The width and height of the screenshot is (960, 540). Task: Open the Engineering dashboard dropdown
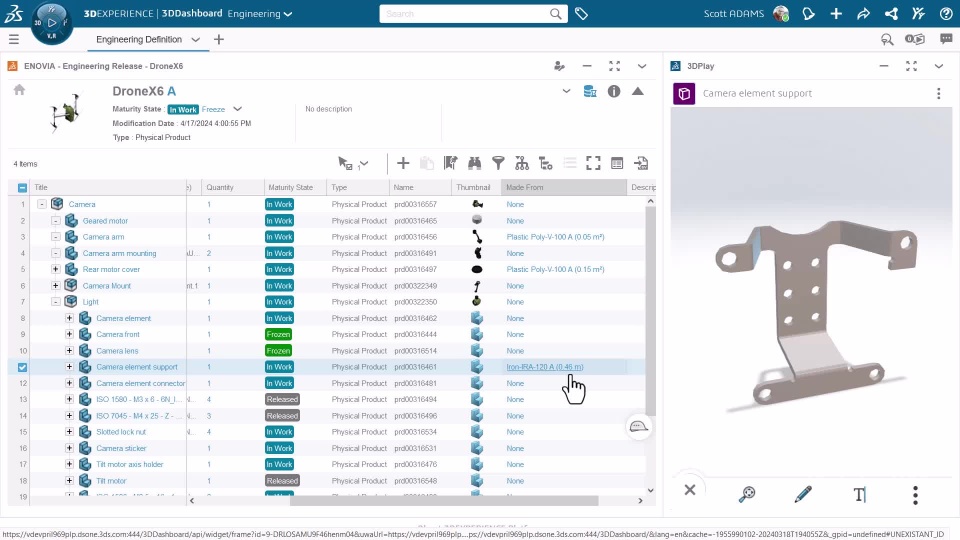pos(260,13)
